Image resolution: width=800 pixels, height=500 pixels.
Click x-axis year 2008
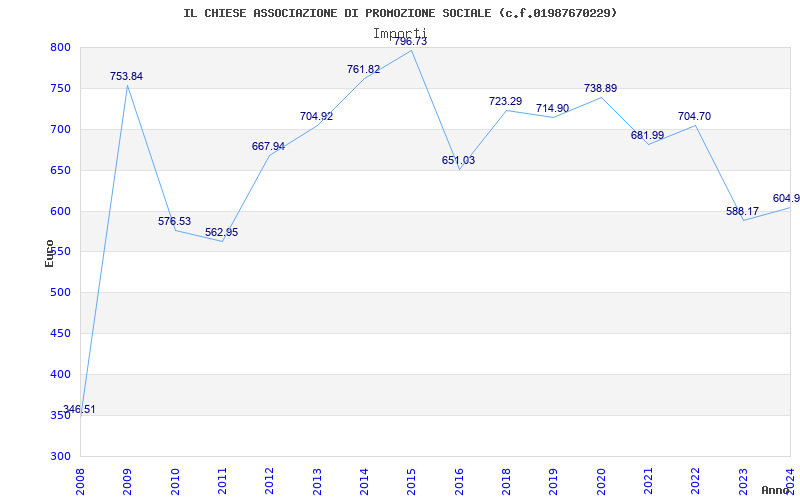(x=80, y=482)
